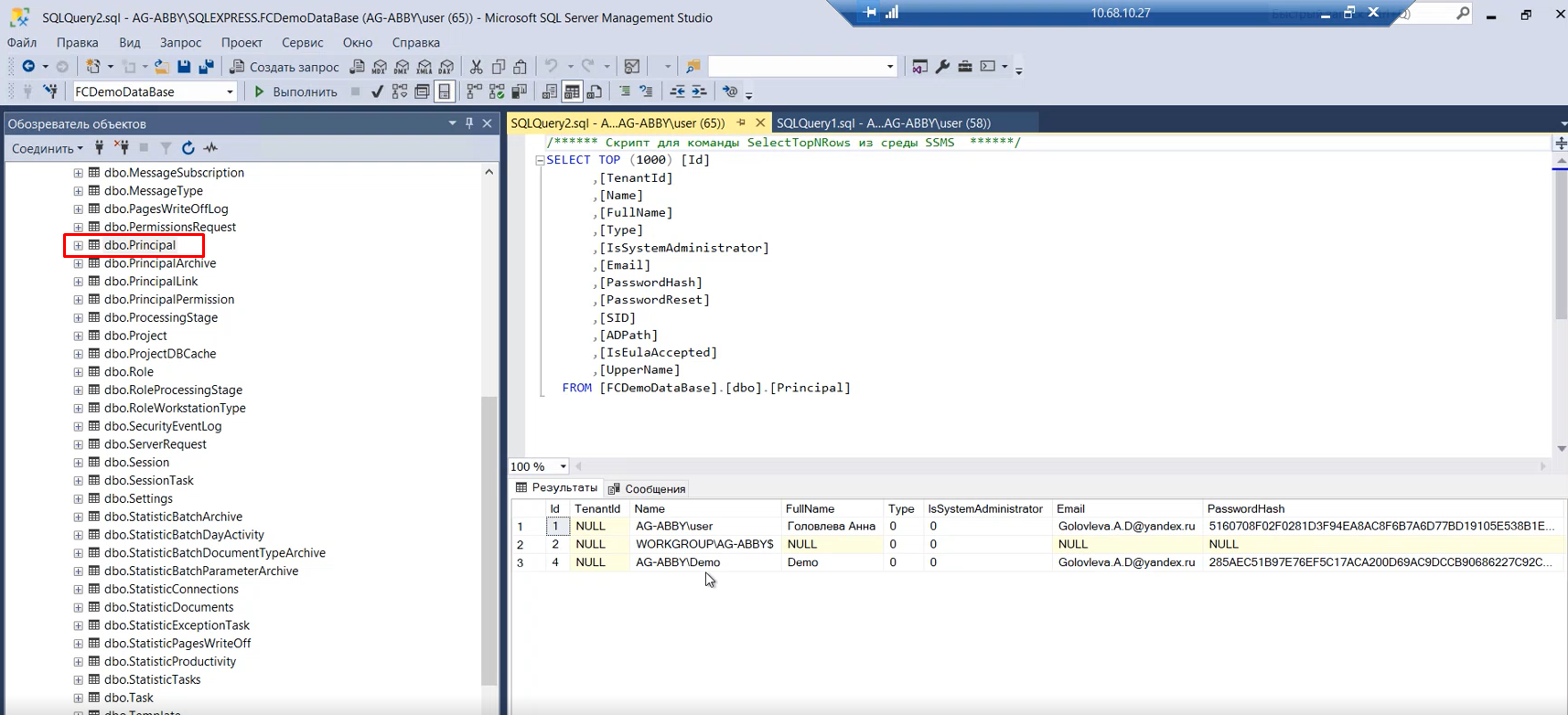Click the Email column header
Image resolution: width=1568 pixels, height=715 pixels.
click(1127, 508)
